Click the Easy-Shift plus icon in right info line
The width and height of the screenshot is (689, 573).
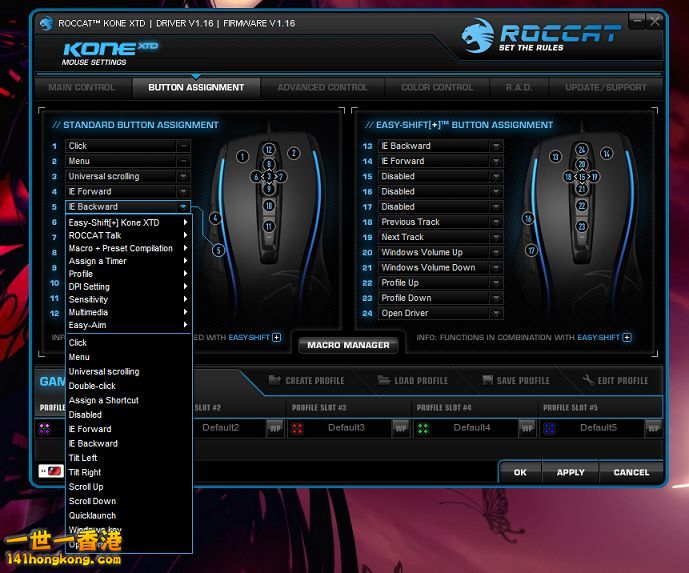627,337
